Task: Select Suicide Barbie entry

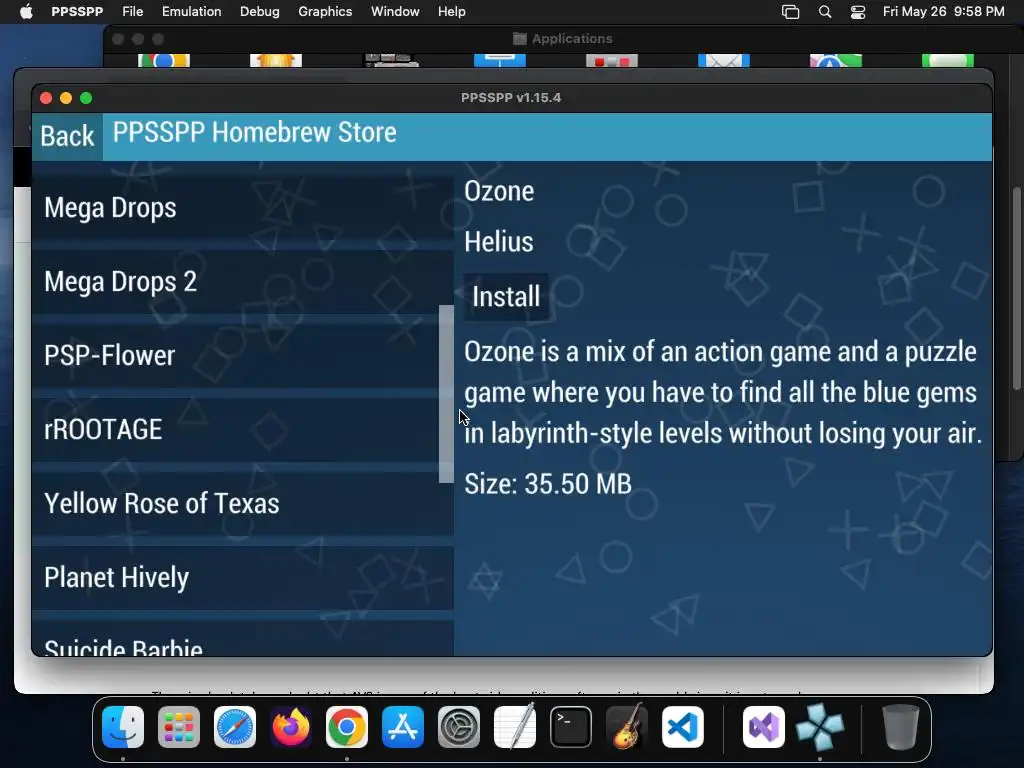Action: tap(242, 638)
